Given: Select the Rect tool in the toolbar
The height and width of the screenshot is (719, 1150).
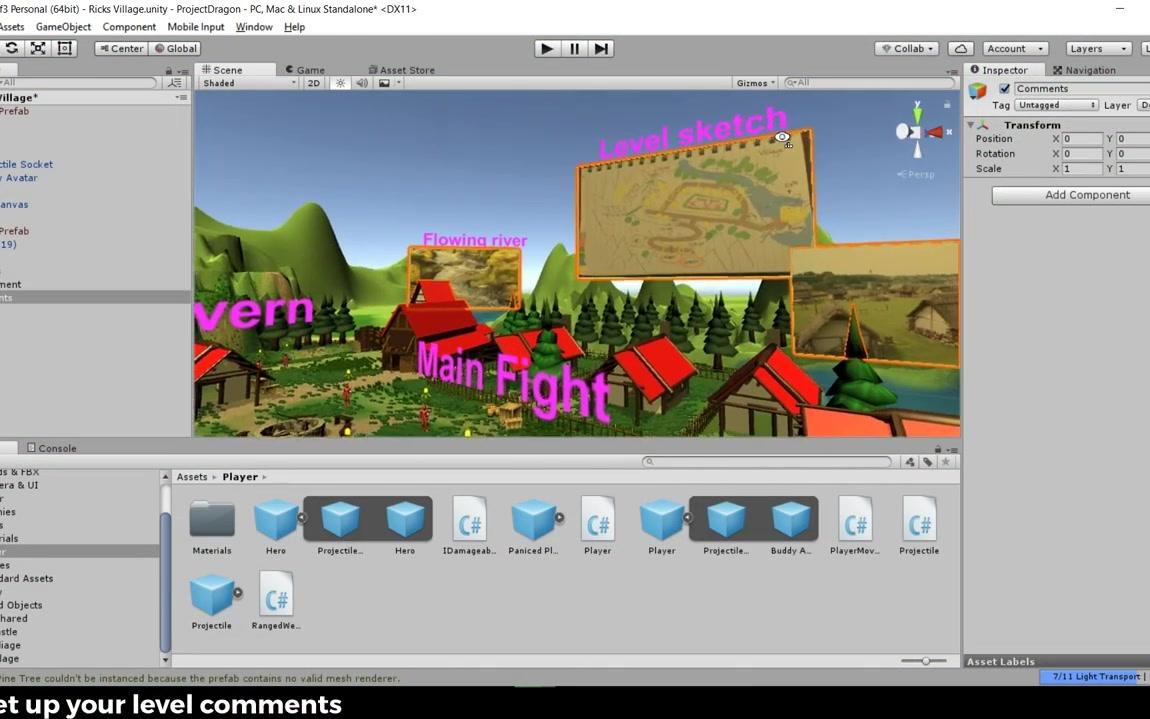Looking at the screenshot, I should pos(64,48).
